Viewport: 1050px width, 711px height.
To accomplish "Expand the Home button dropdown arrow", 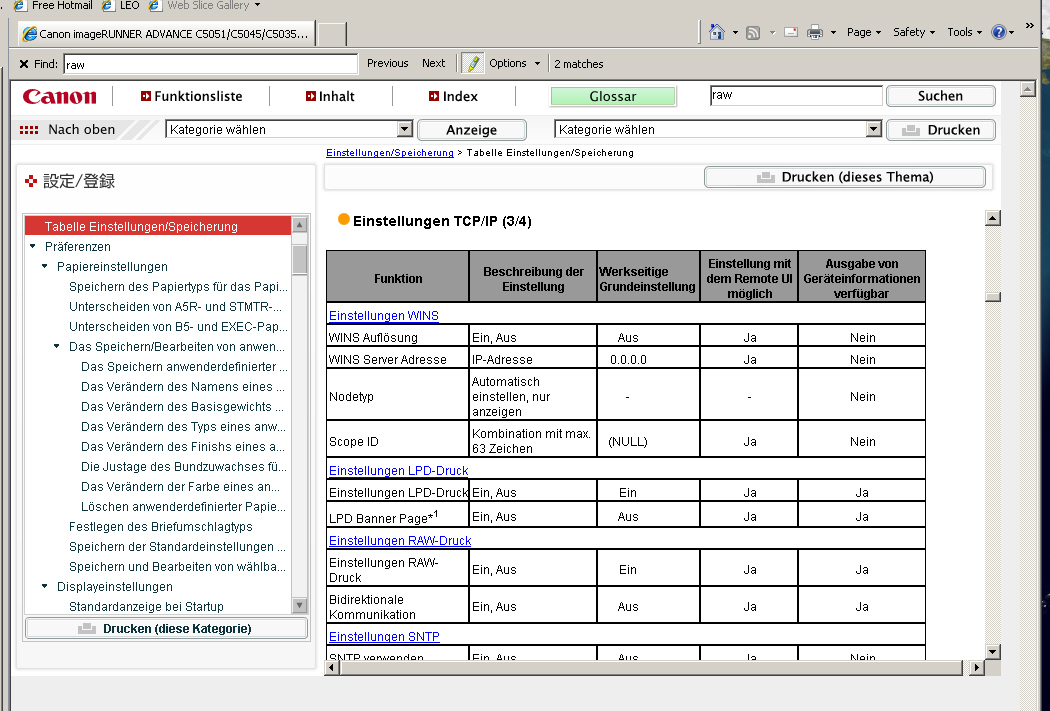I will pos(735,32).
